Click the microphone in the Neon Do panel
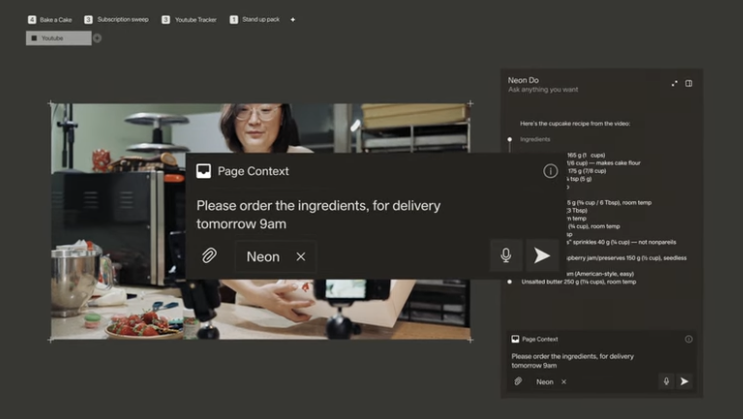Screen dimensions: 743x419 pos(666,381)
